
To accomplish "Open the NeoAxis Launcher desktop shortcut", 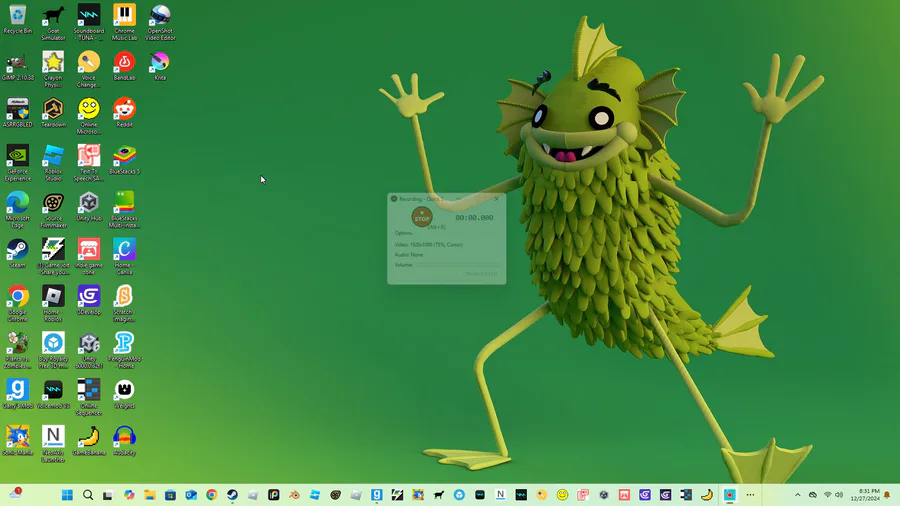I will (x=53, y=444).
